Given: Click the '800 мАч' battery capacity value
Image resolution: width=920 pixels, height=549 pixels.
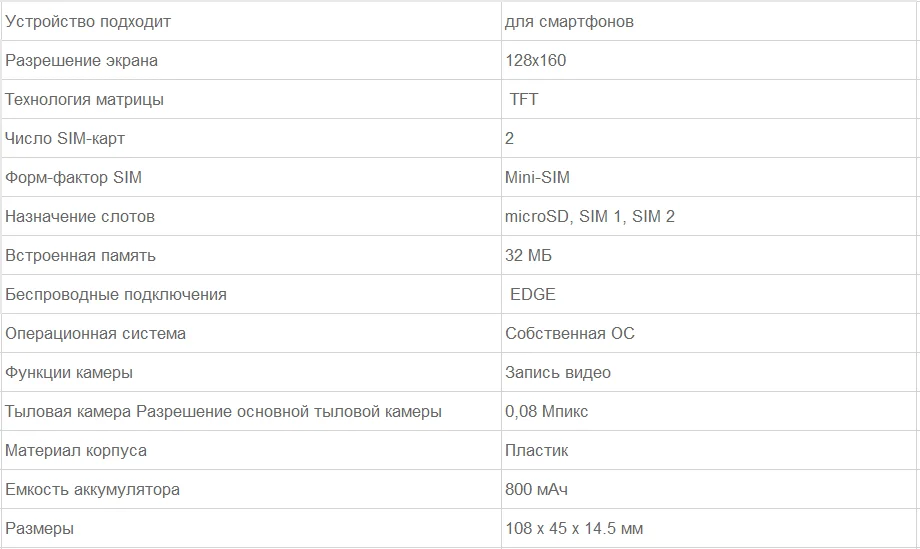Looking at the screenshot, I should (538, 489).
